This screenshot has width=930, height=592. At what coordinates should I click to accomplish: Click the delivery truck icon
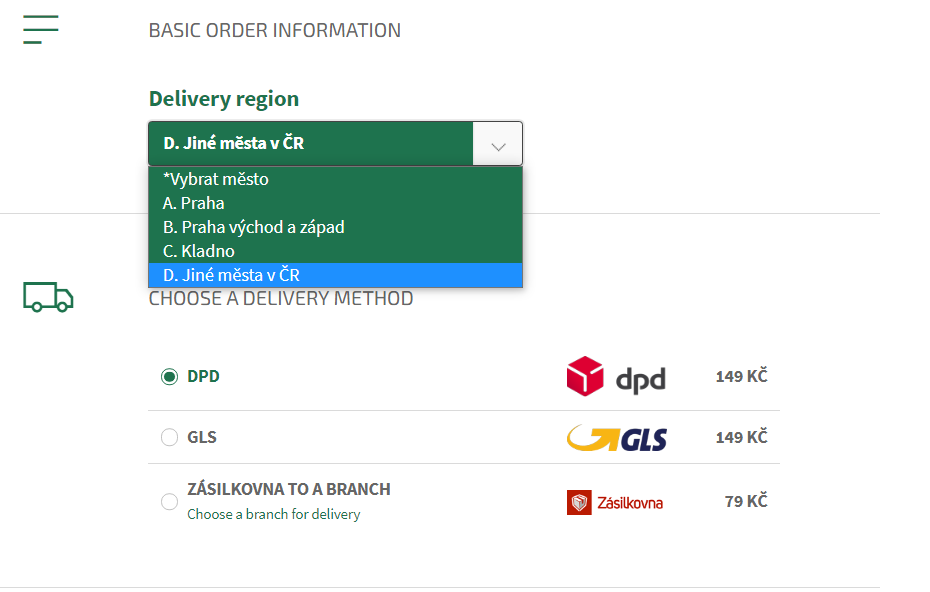click(48, 297)
